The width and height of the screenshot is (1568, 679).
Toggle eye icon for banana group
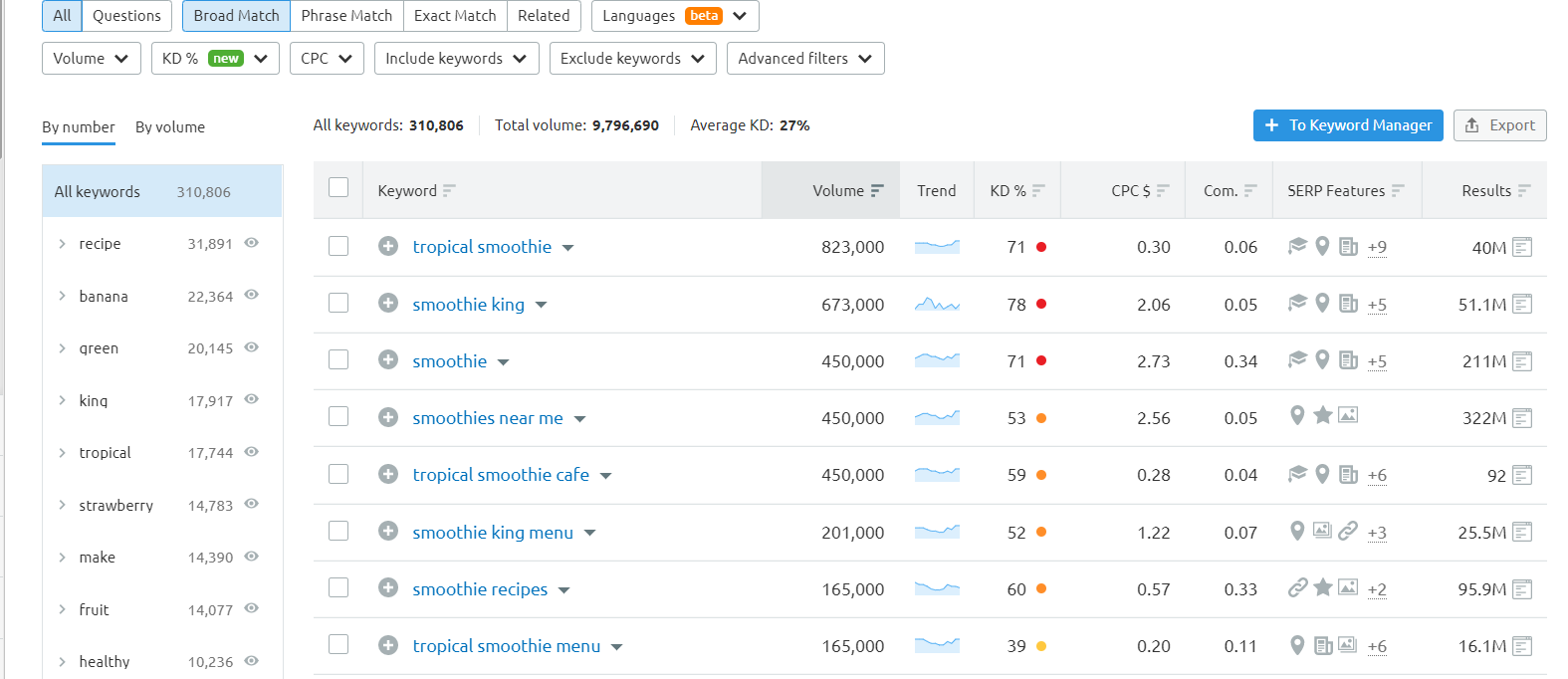[252, 295]
